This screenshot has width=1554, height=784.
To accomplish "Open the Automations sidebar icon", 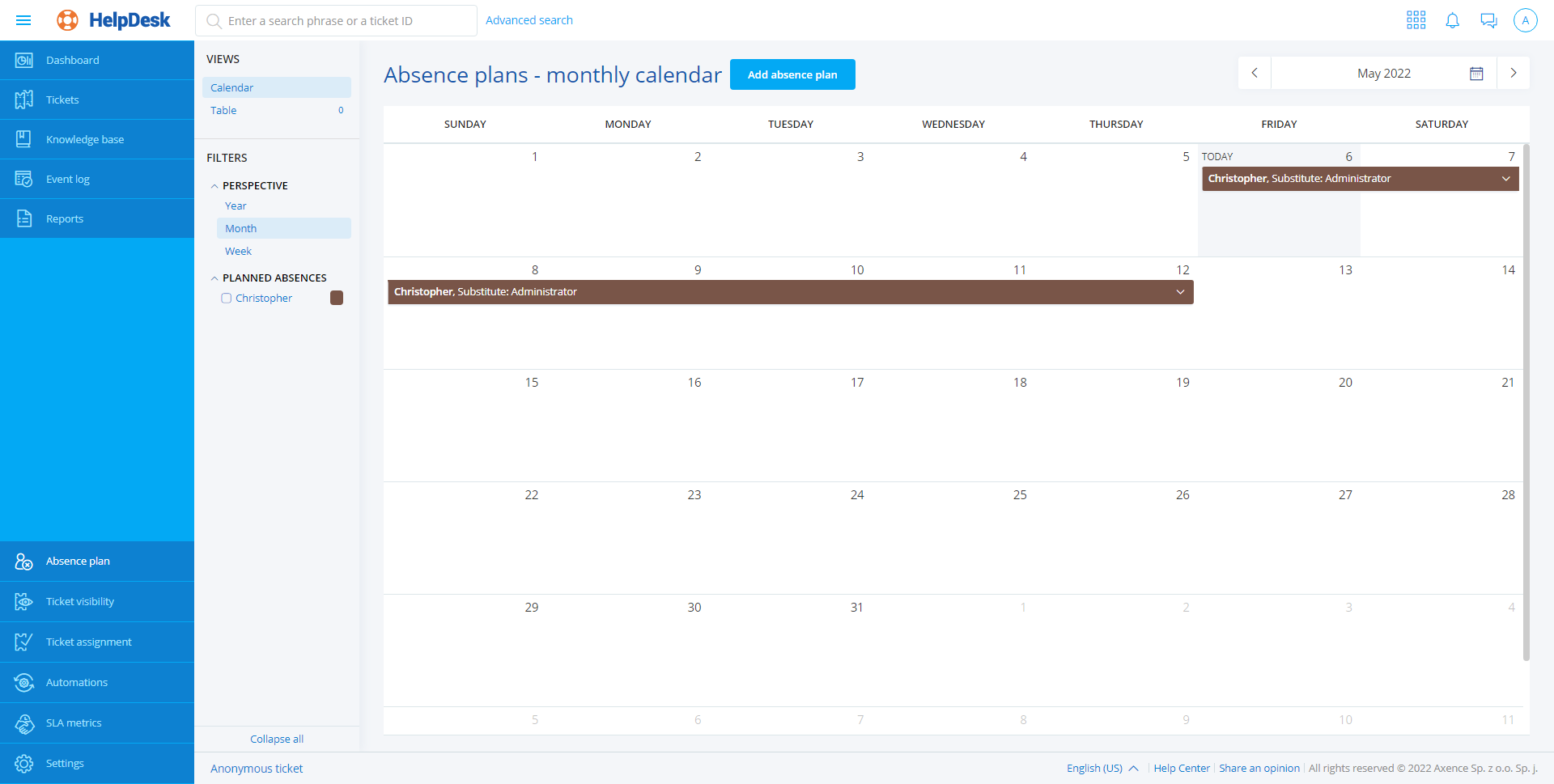I will point(24,682).
